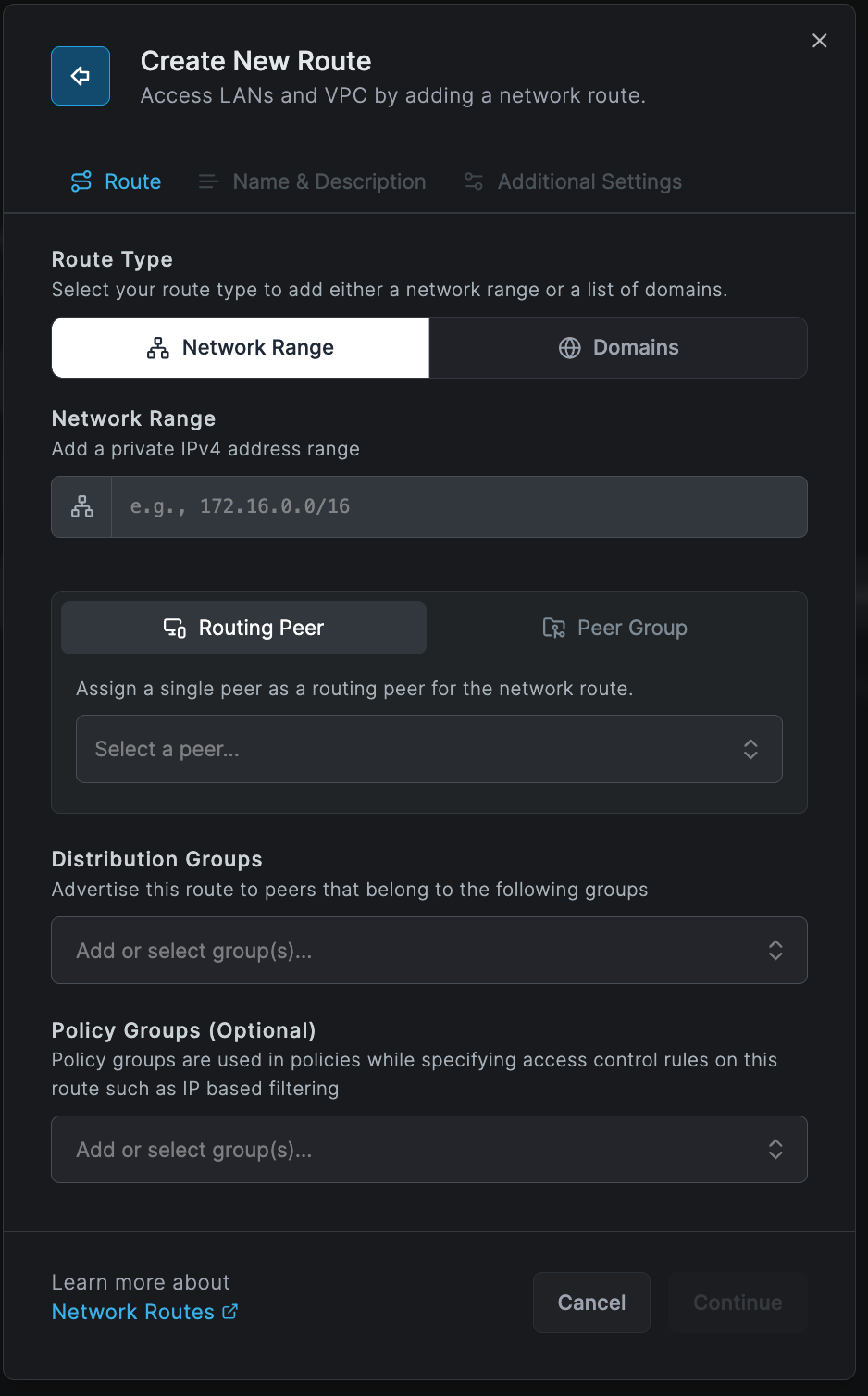868x1396 pixels.
Task: Click the Additional Settings sliders icon
Action: [x=474, y=181]
